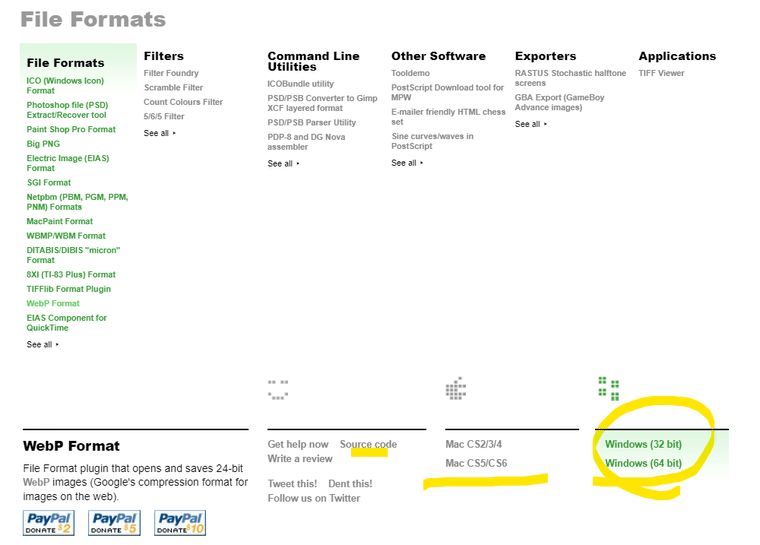This screenshot has height=545, width=760.
Task: Click the PayPal Donate $10 button
Action: click(x=181, y=523)
